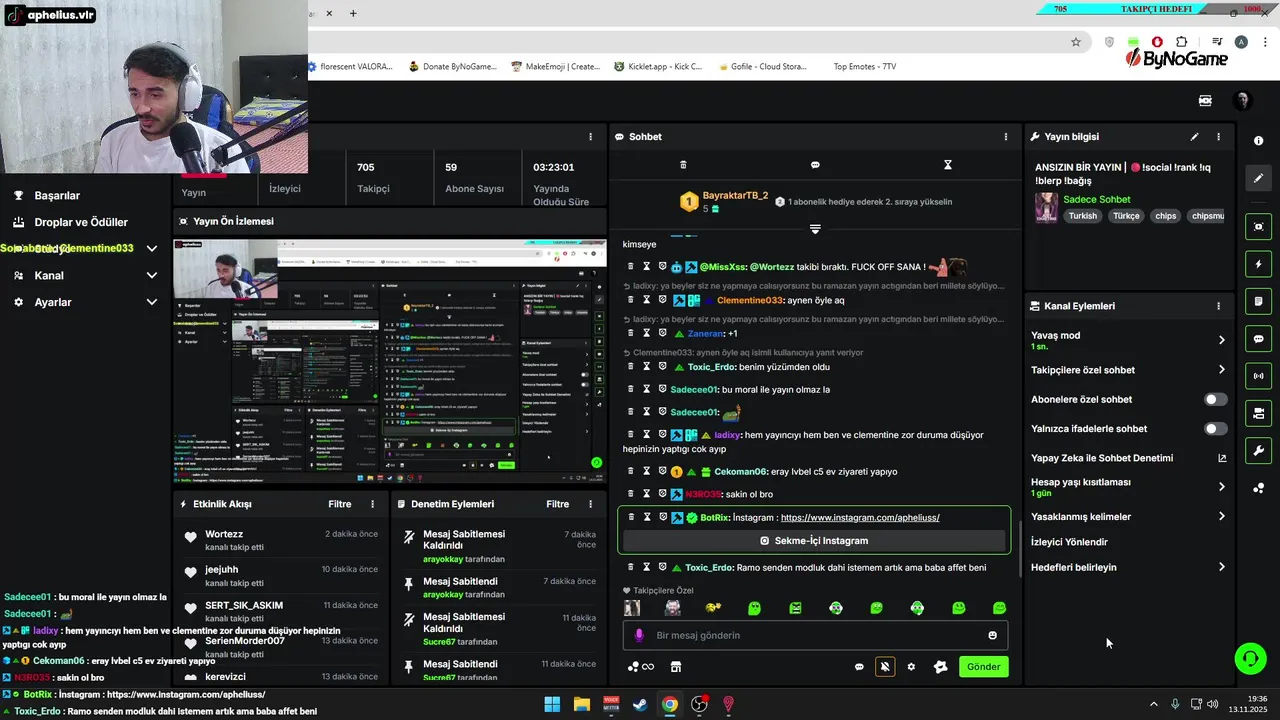Screen dimensions: 1280x720
Task: Click the speech bubble icon in right sidebar
Action: click(1259, 339)
